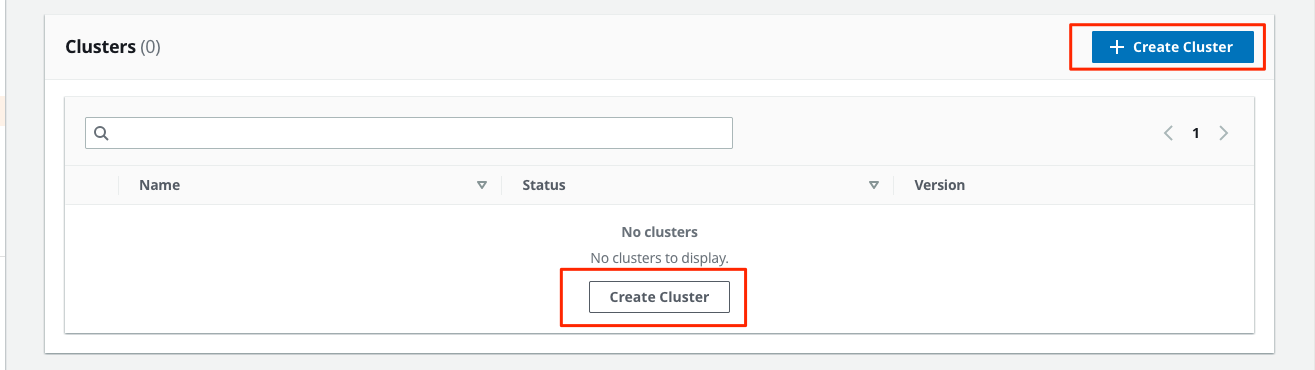This screenshot has width=1315, height=370.
Task: Click the Status column header
Action: click(x=544, y=185)
